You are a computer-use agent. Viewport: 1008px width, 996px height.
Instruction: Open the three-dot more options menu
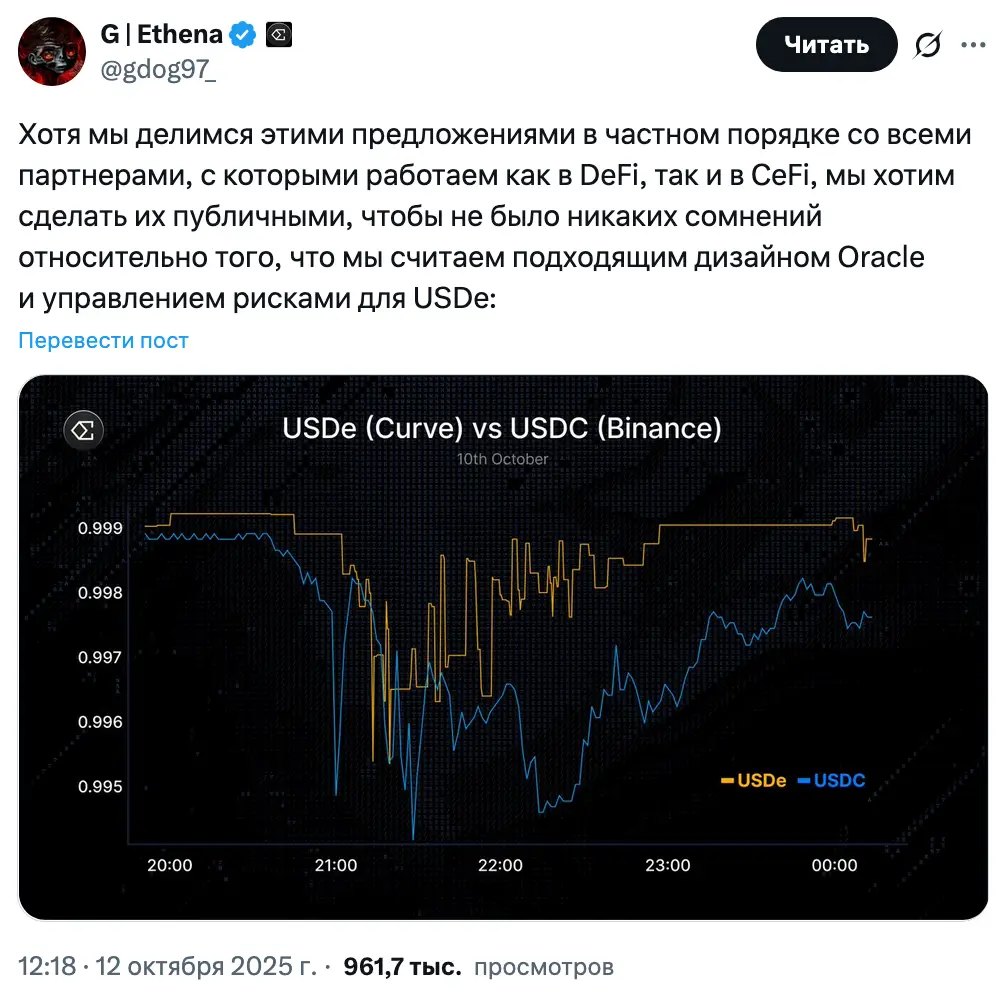pos(973,45)
